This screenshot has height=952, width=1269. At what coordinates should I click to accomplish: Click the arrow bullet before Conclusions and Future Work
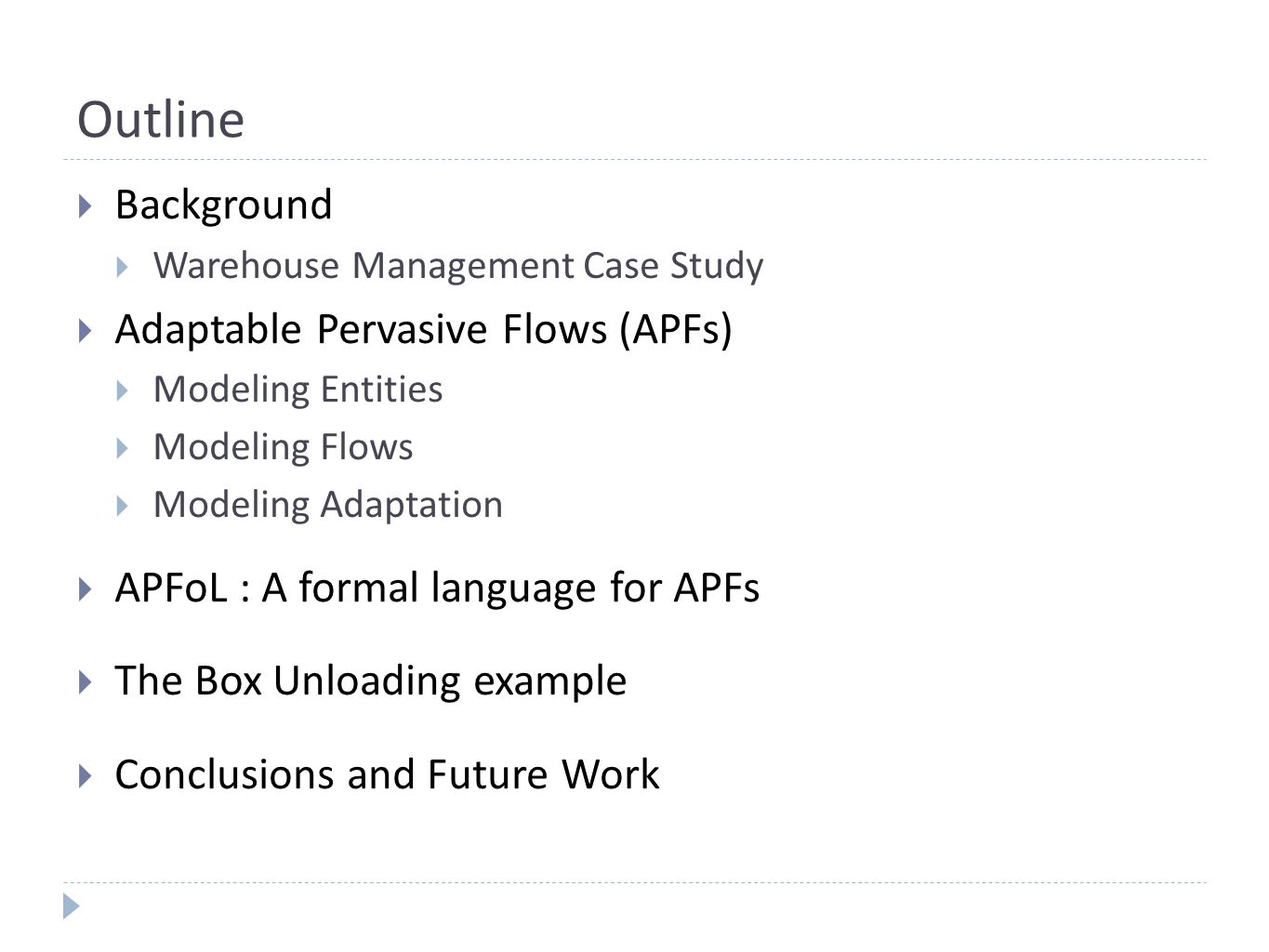[x=86, y=775]
